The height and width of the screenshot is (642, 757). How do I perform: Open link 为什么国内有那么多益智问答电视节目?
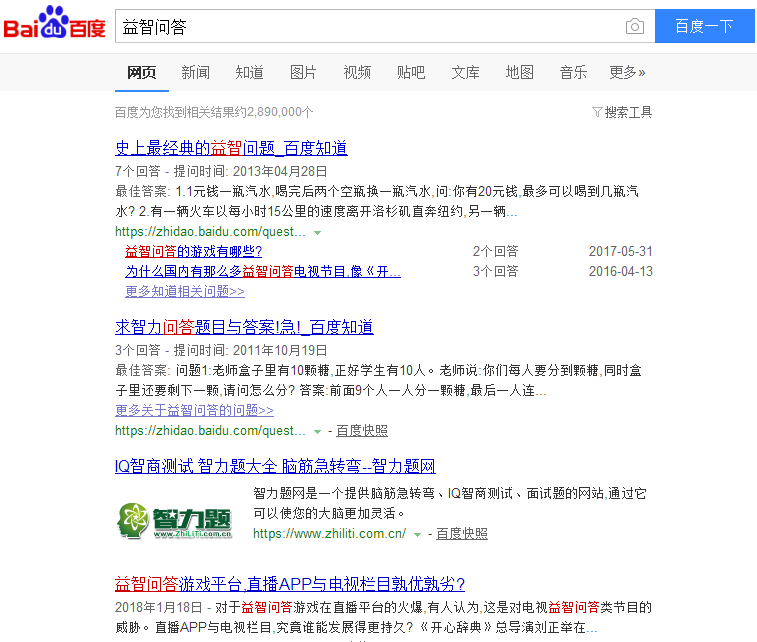pyautogui.click(x=262, y=271)
